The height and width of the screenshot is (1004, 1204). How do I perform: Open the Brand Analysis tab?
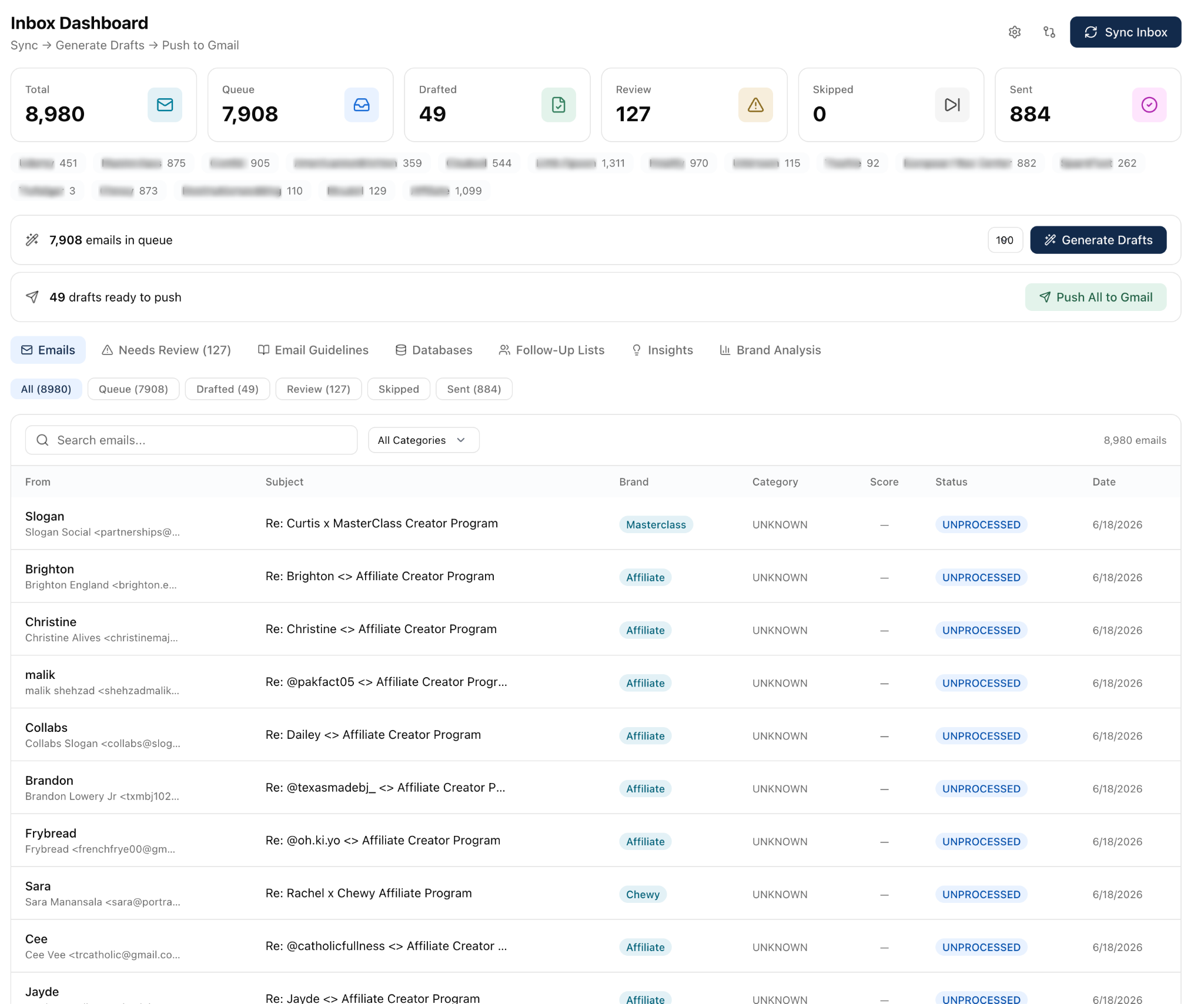pos(770,350)
